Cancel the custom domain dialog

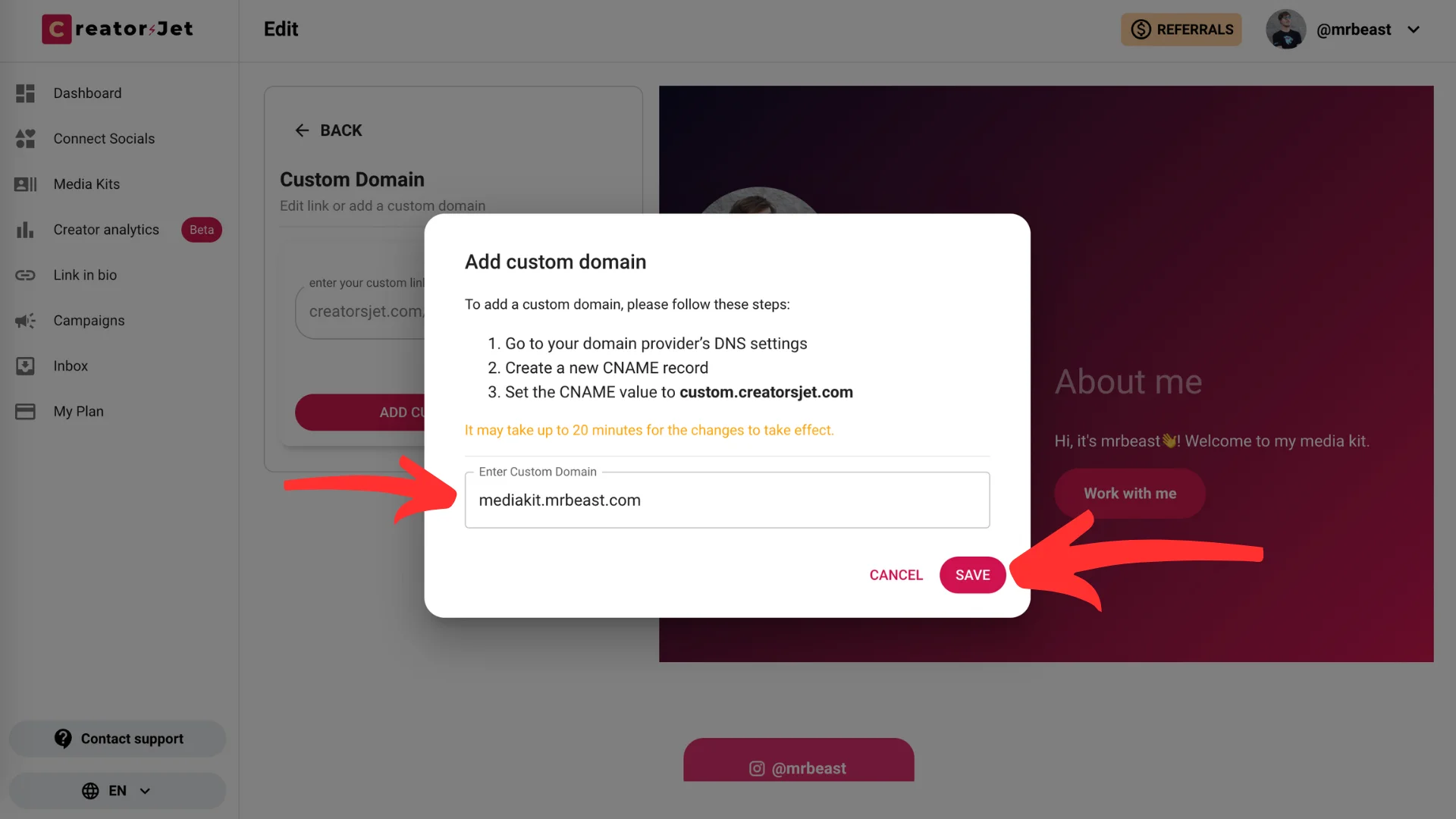click(896, 574)
